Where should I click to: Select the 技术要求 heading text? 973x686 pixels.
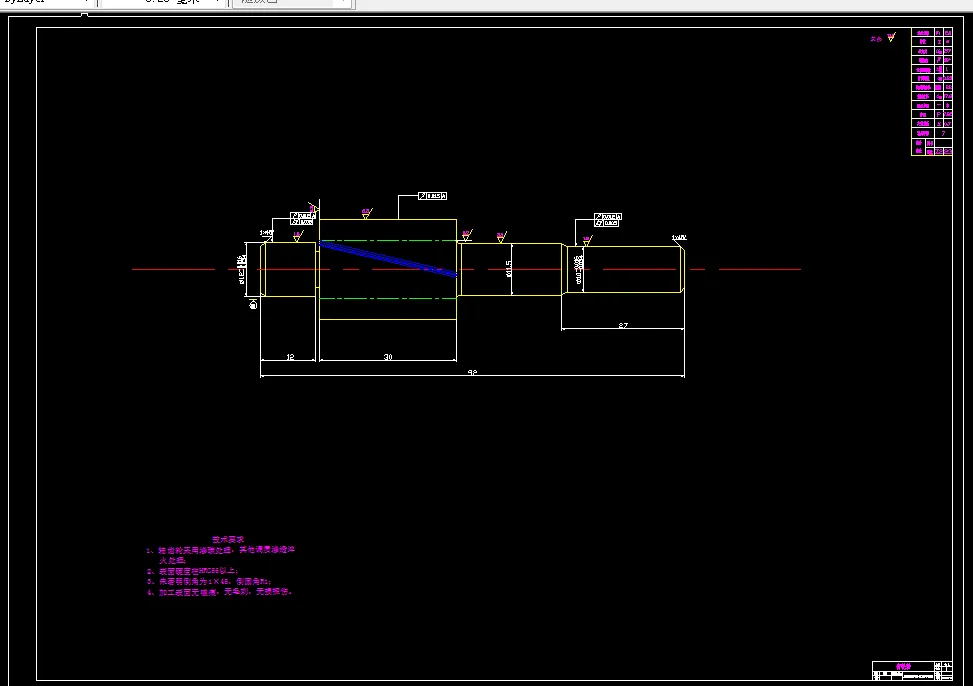pos(228,539)
